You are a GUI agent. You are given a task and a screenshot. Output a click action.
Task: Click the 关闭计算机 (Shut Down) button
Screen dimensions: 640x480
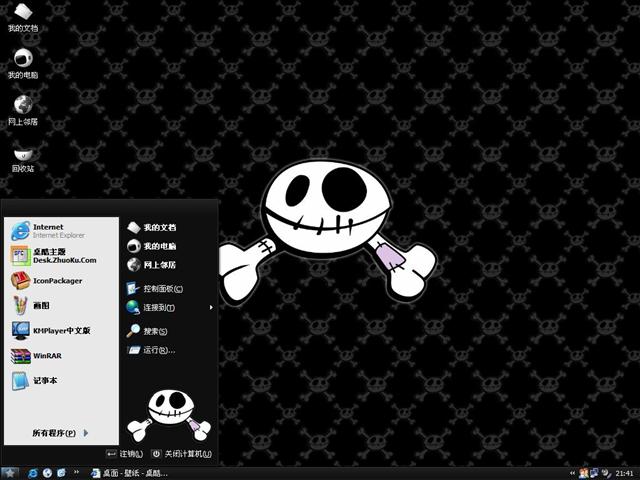[x=181, y=454]
